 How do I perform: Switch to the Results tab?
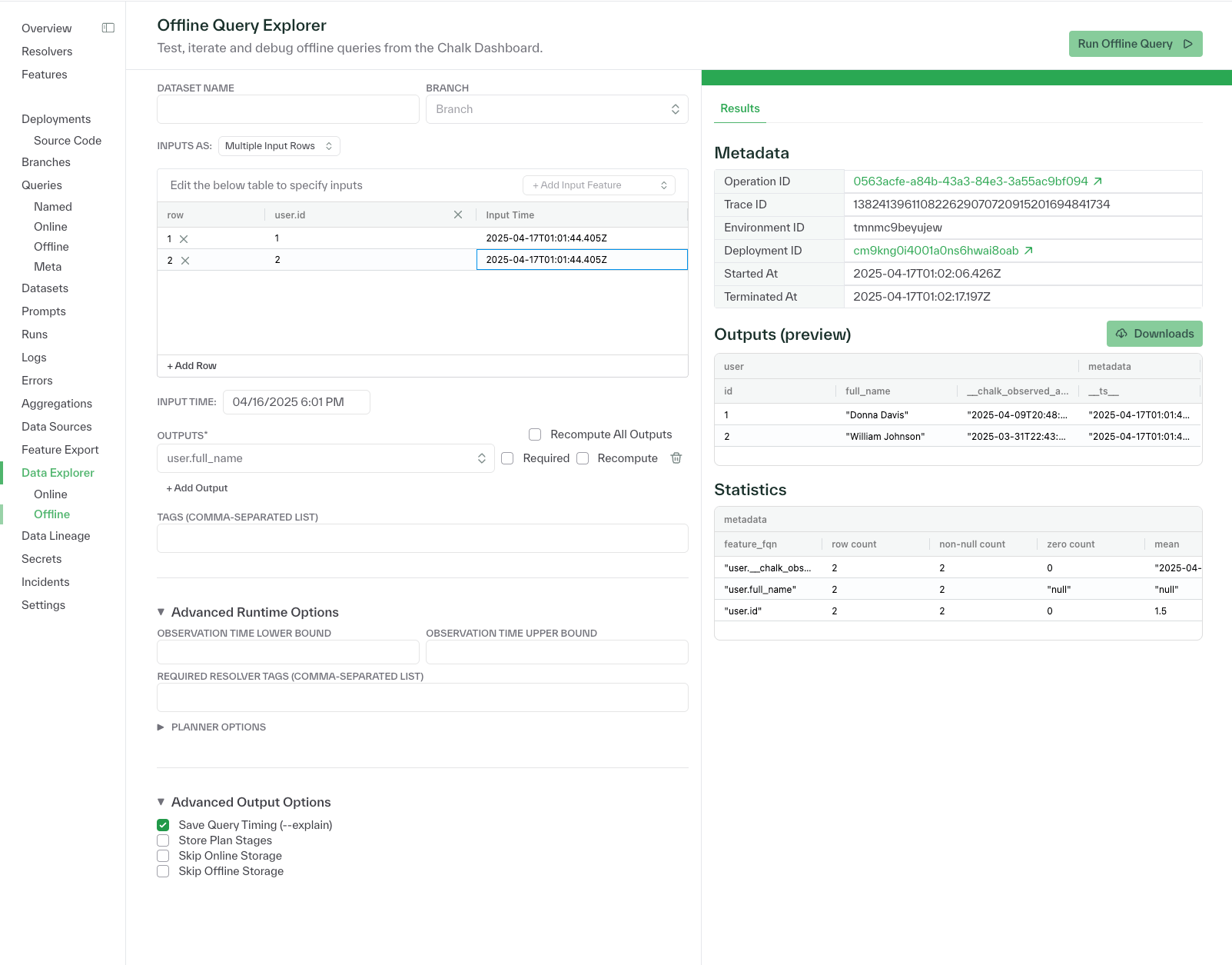point(739,108)
